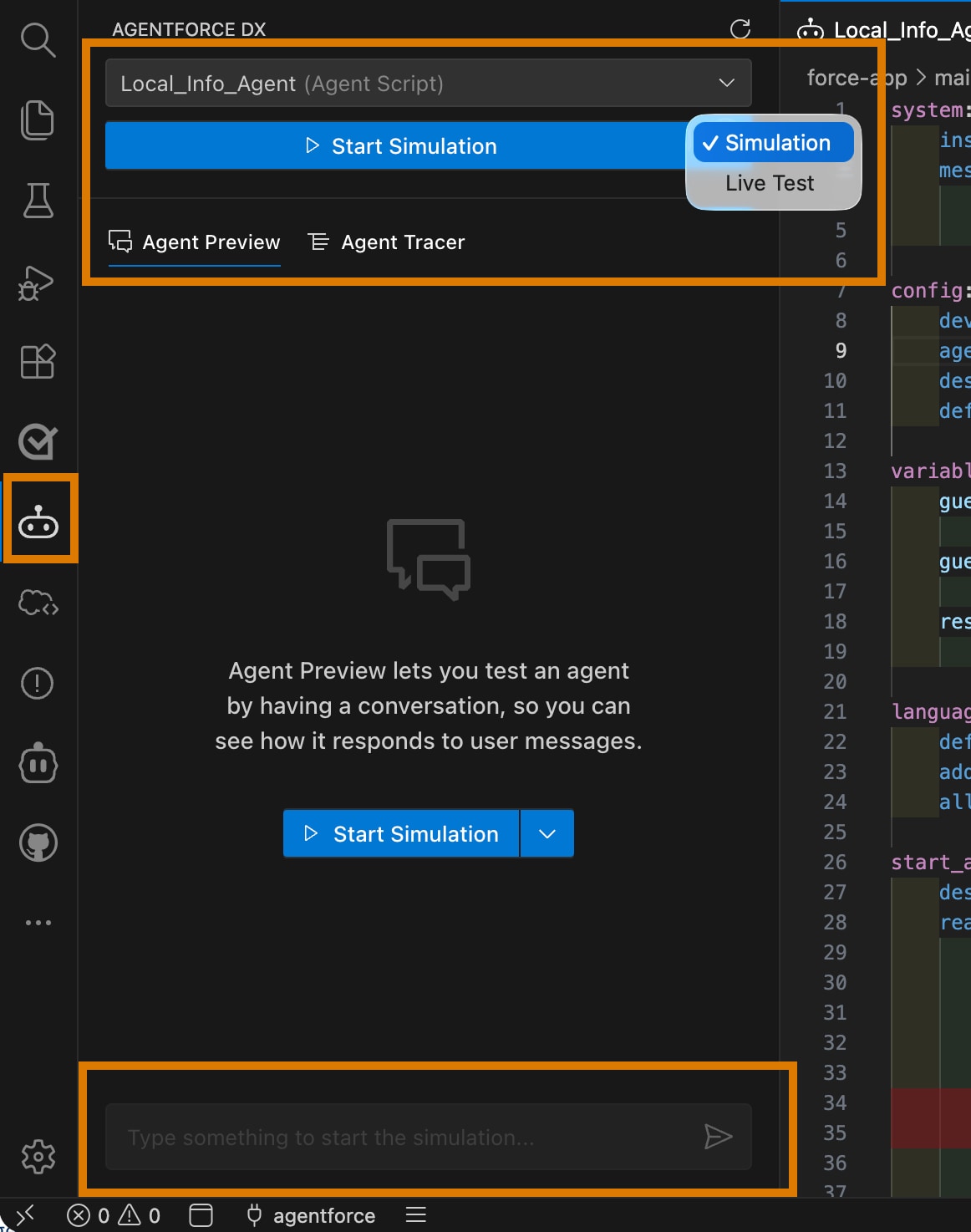
Task: Click the send message arrow icon
Action: pos(719,1137)
